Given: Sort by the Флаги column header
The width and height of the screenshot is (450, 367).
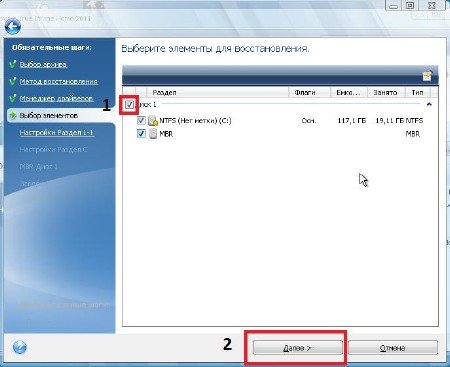Looking at the screenshot, I should 309,92.
